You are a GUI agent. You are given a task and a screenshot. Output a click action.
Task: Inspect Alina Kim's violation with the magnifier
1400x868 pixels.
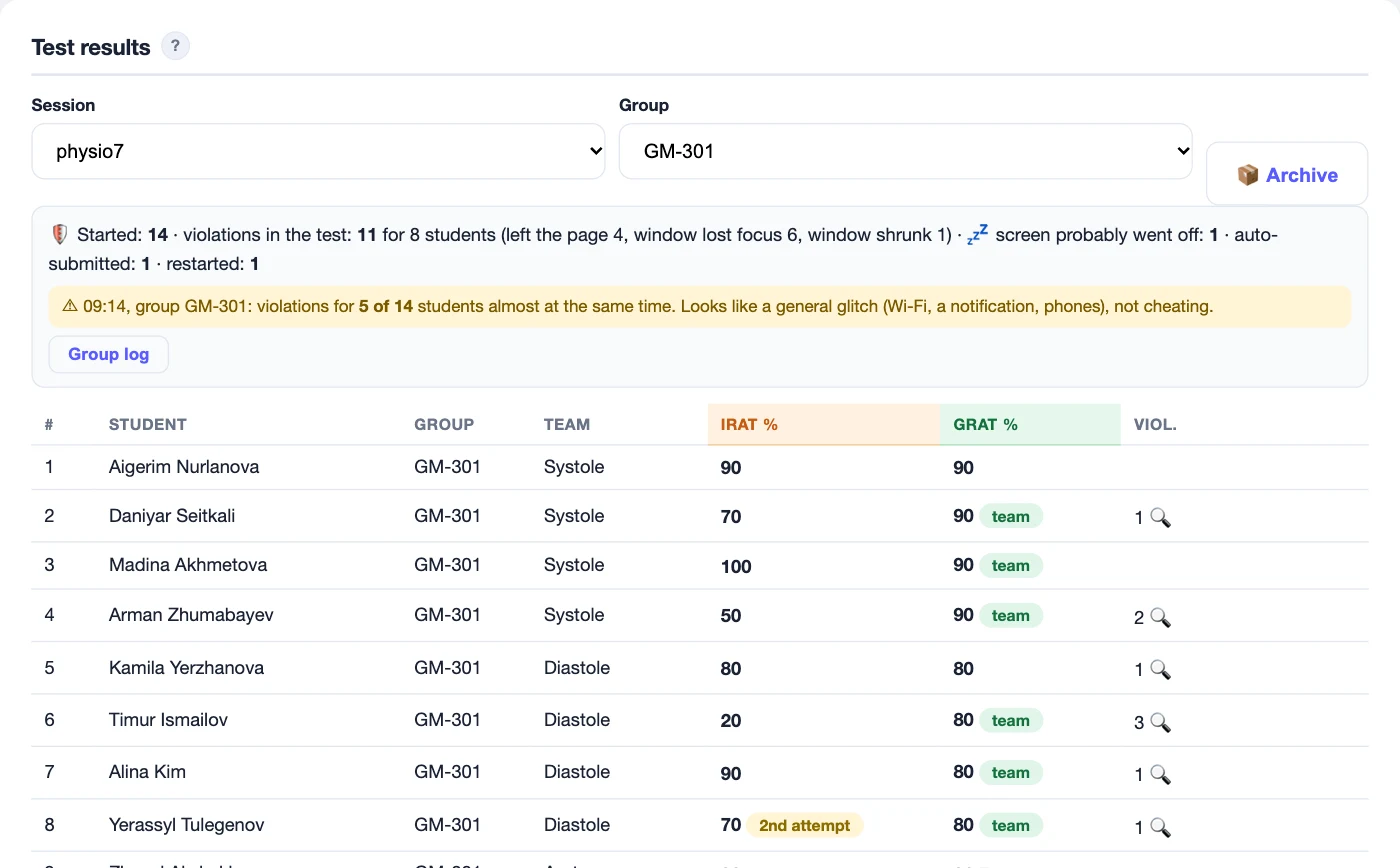click(1160, 774)
